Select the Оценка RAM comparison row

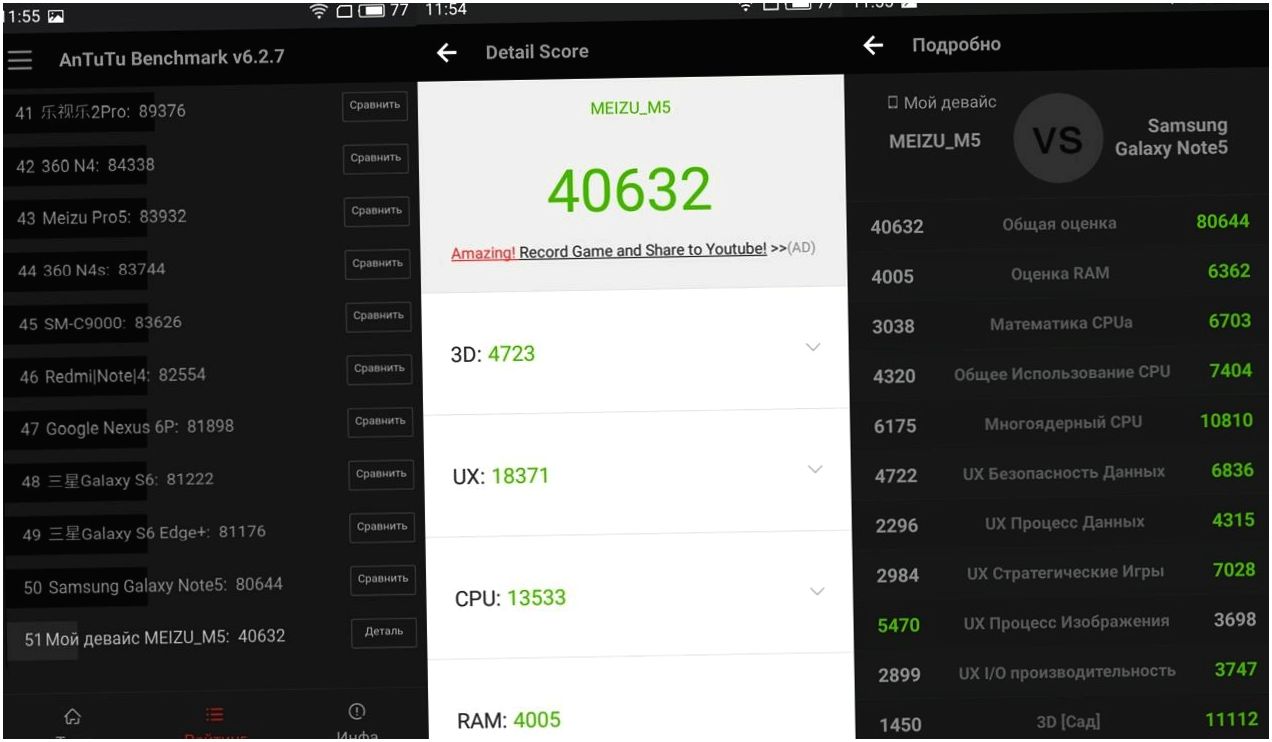click(1060, 274)
